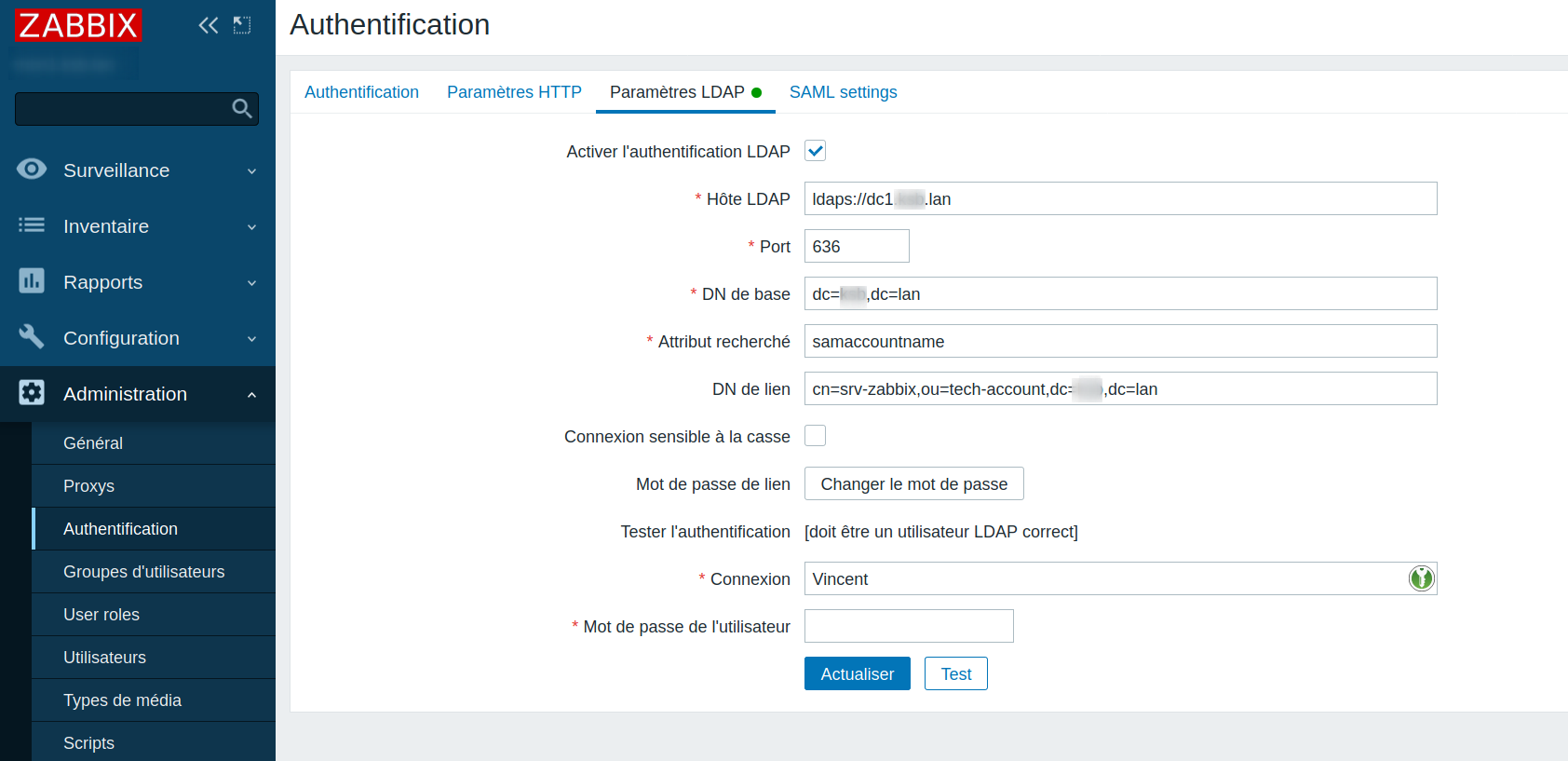Expand the Surveillance menu chevron
This screenshot has height=761, width=1568.
coord(251,171)
